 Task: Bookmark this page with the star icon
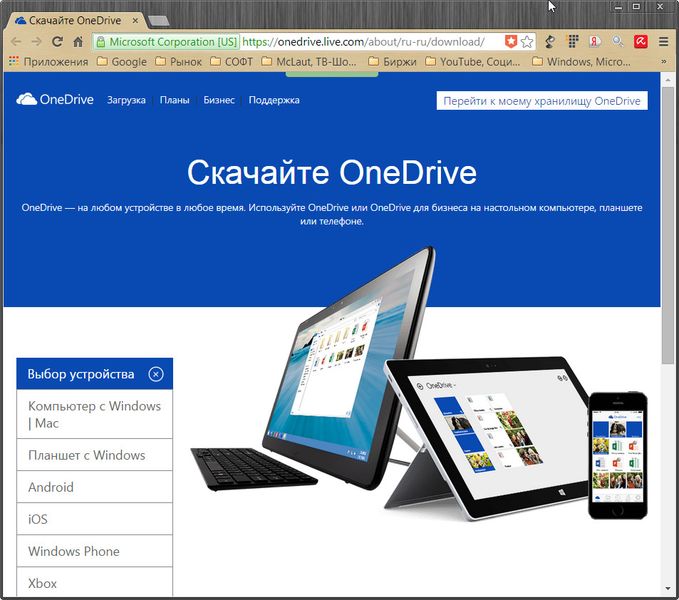coord(527,42)
